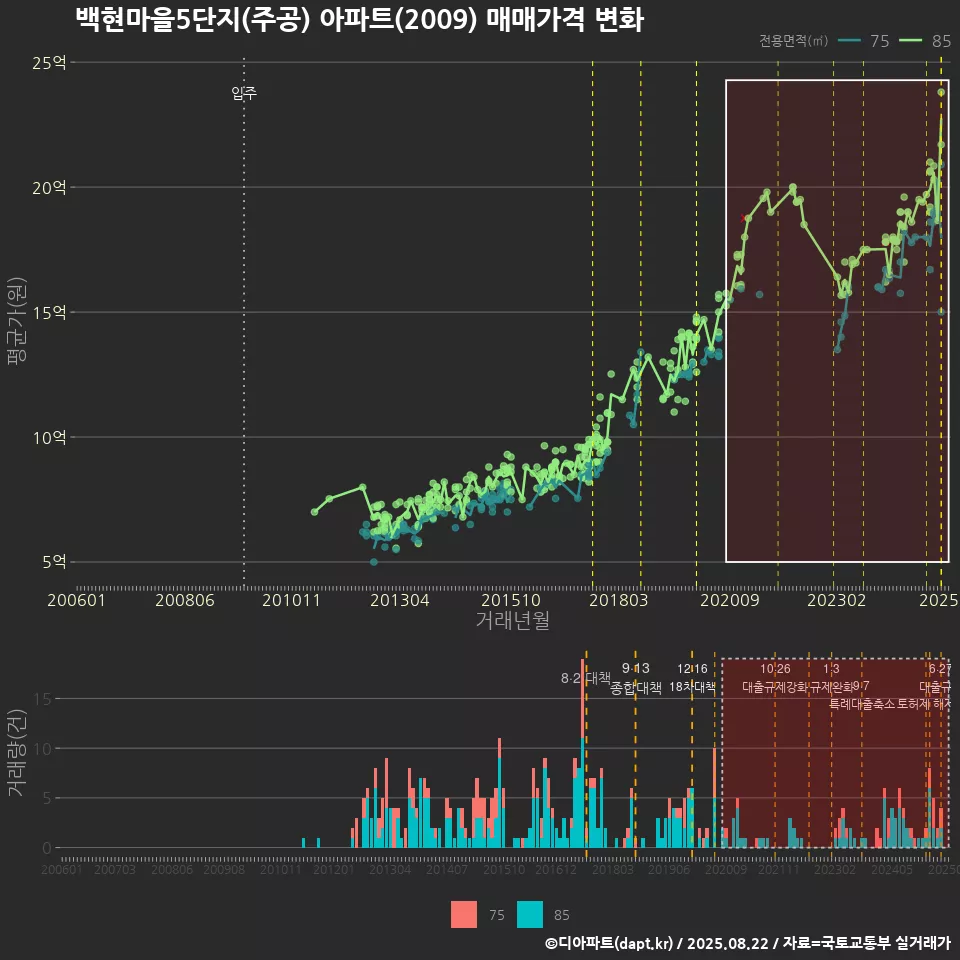The width and height of the screenshot is (960, 960).
Task: Click the 평균가(원) axis title
Action: 17,320
